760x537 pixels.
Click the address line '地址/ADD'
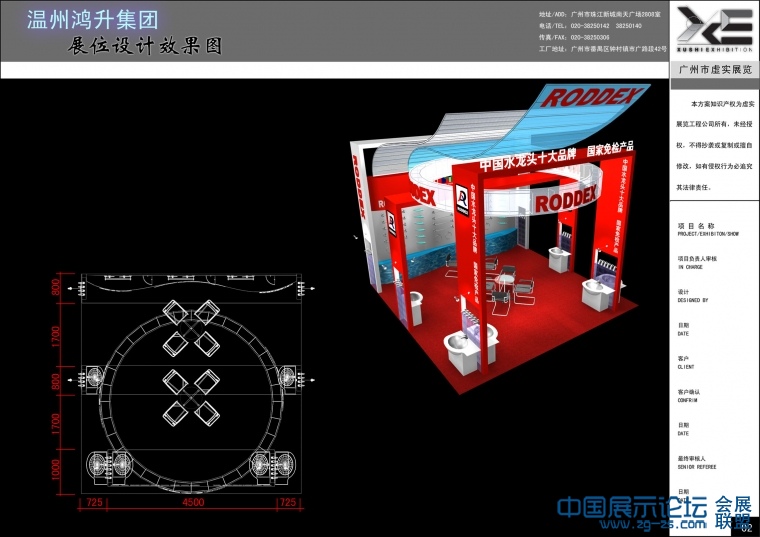[599, 15]
